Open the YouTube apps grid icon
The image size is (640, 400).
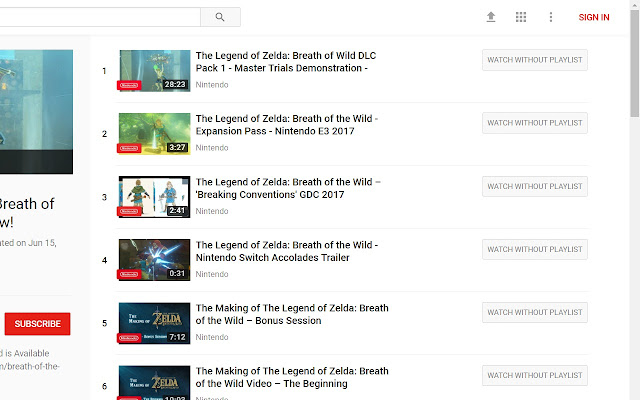[x=521, y=17]
